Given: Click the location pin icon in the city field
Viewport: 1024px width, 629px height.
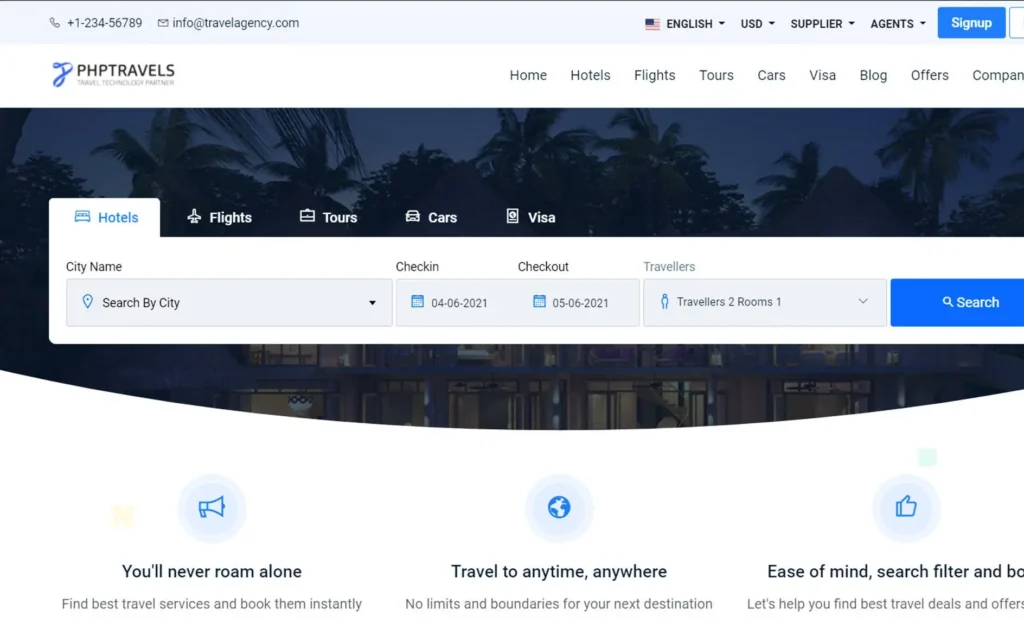Looking at the screenshot, I should (88, 301).
